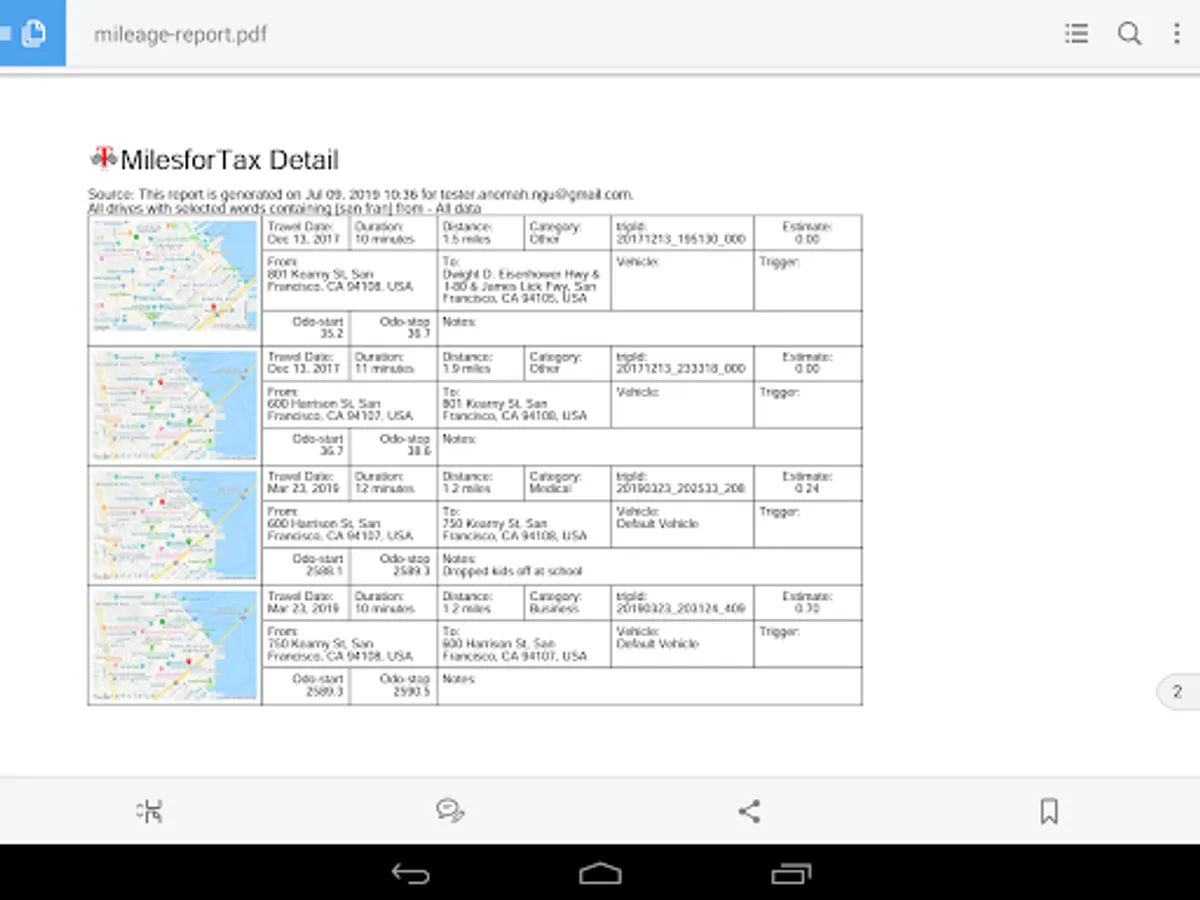Tap map thumbnail for trip 20171213_233318_000

(x=175, y=406)
